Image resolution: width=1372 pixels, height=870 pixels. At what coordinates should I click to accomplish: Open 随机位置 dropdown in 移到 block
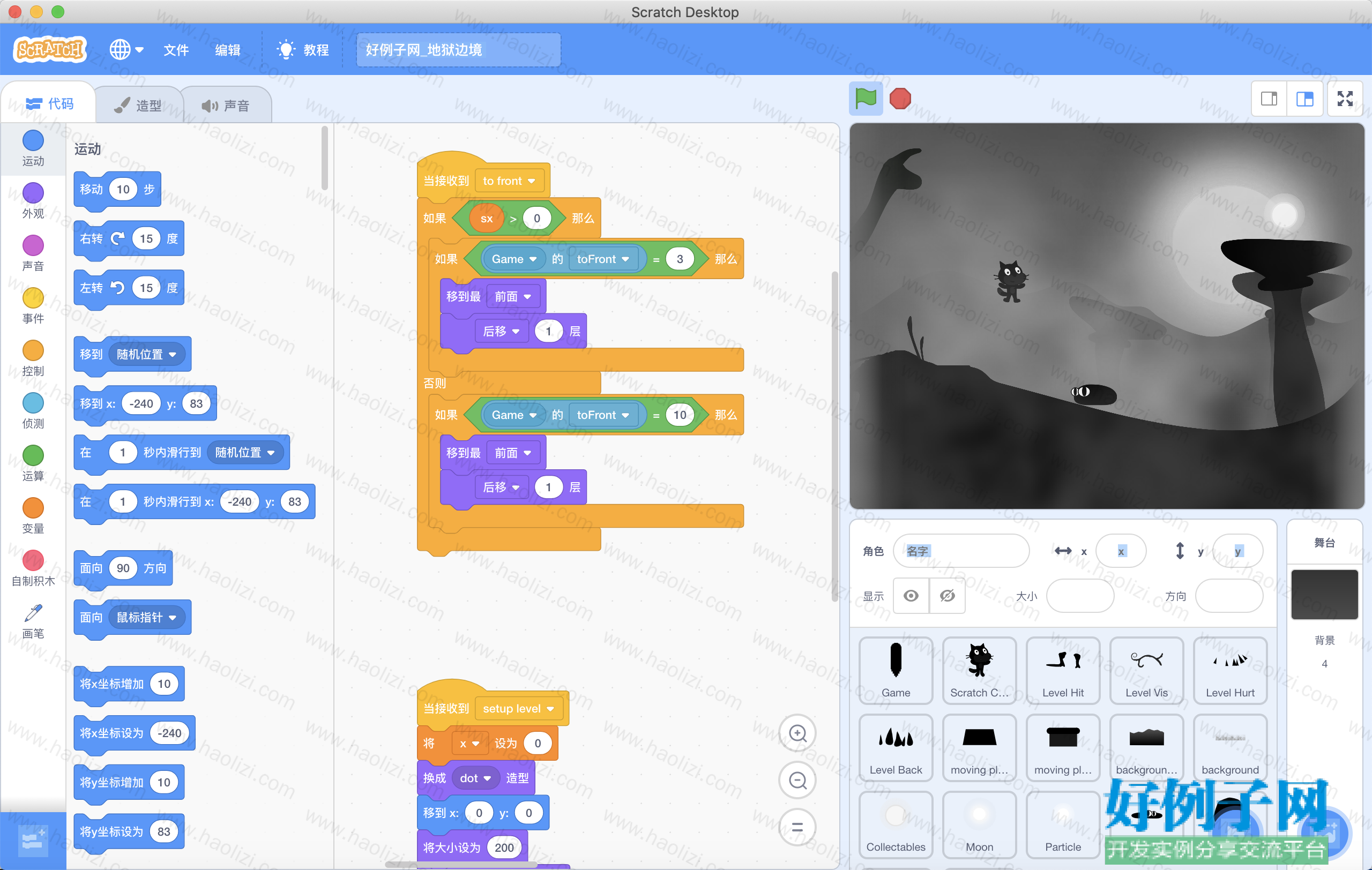[146, 354]
